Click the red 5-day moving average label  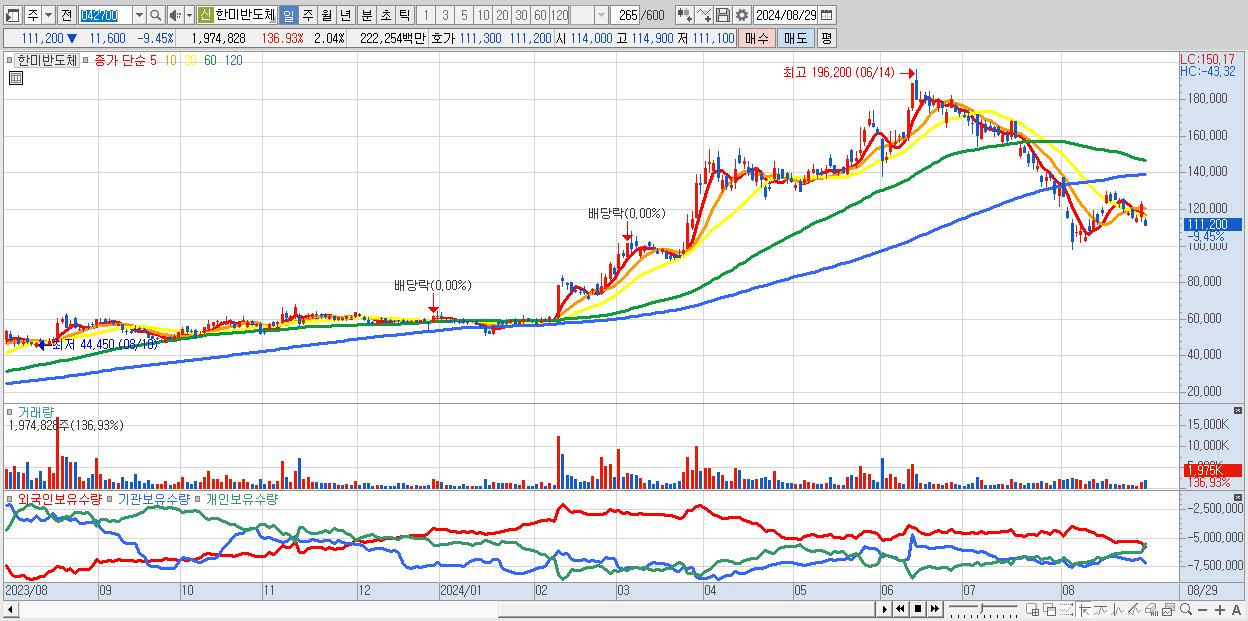pos(153,60)
